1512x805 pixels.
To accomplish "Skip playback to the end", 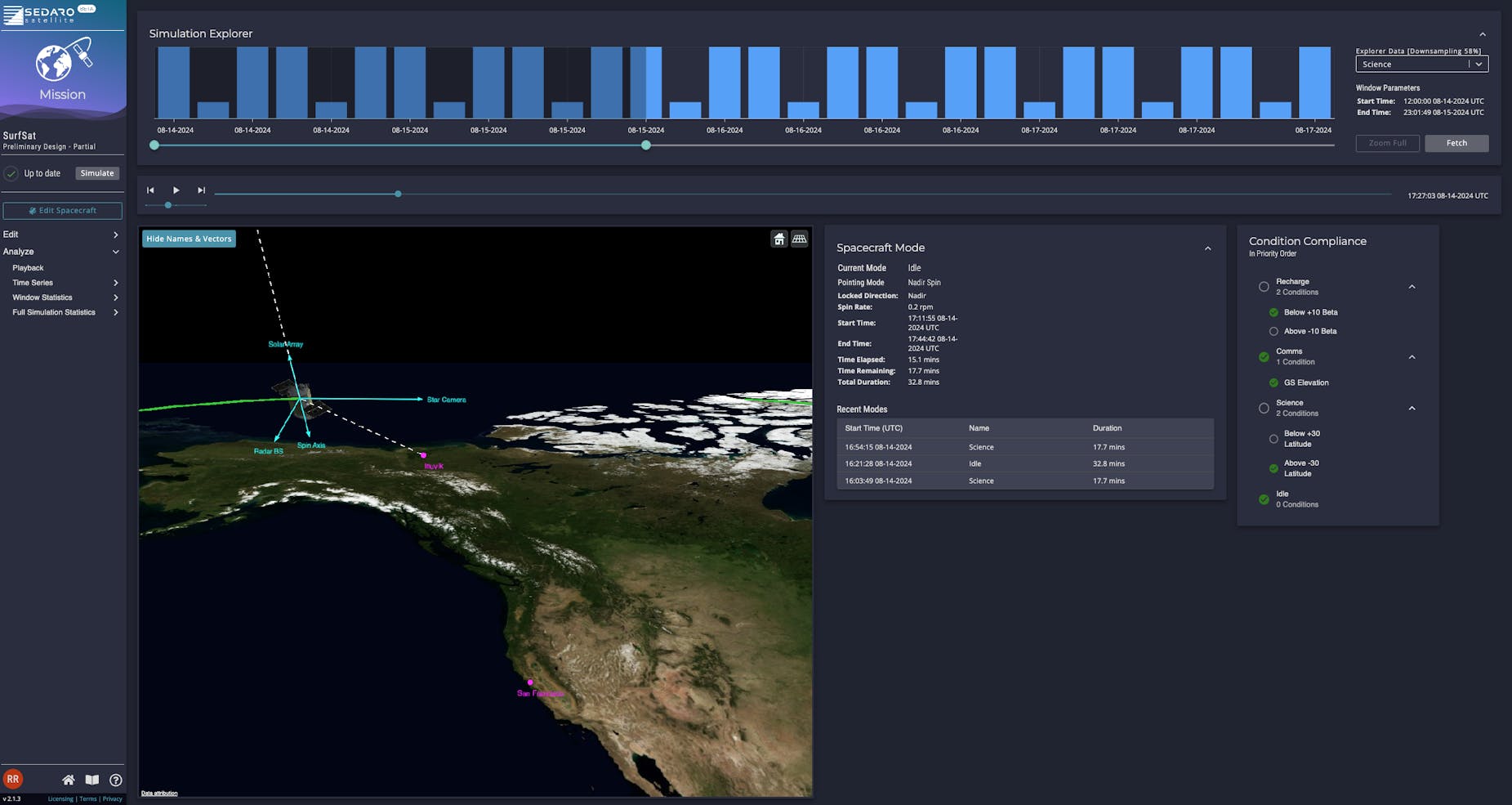I will 201,190.
